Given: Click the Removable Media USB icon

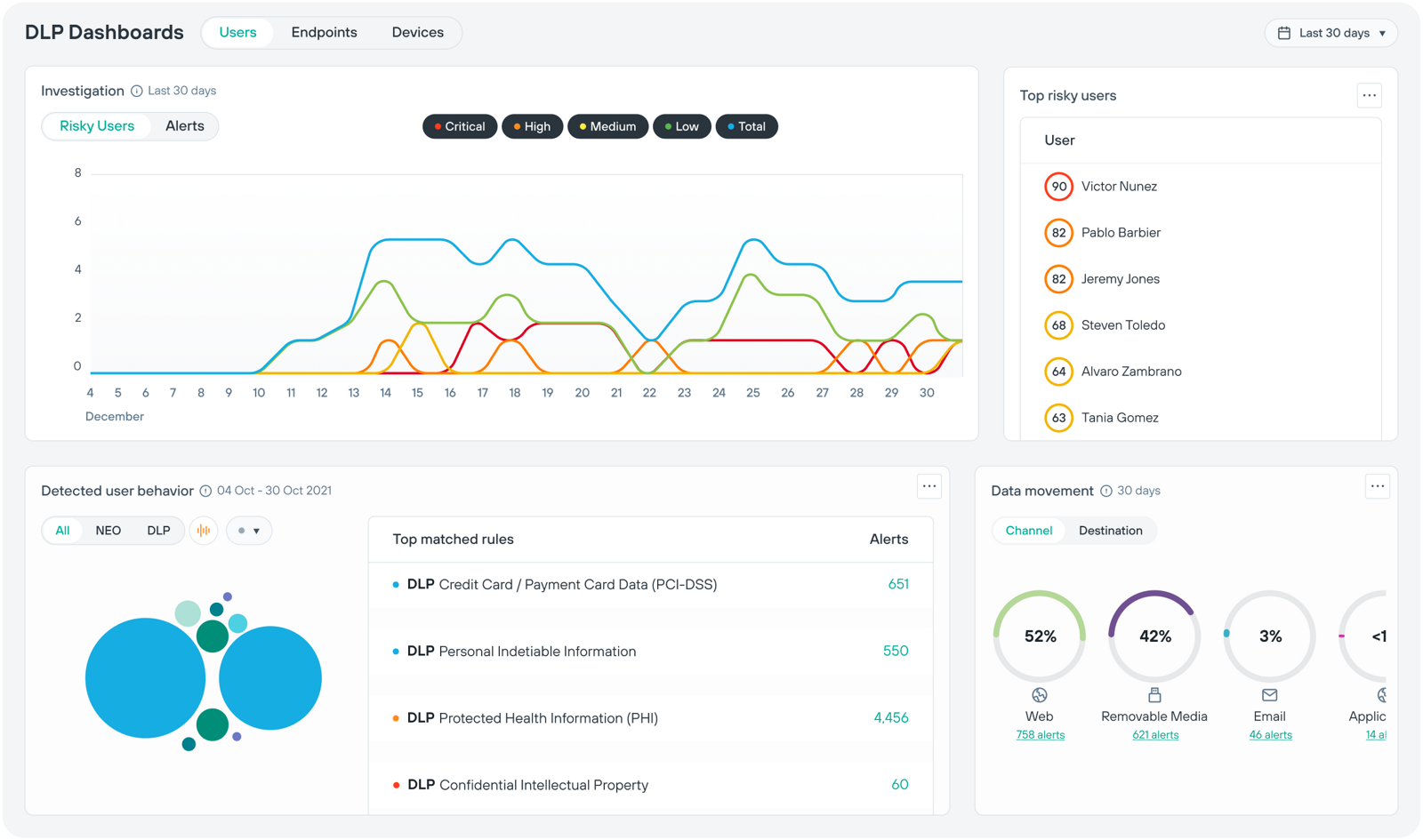Looking at the screenshot, I should pos(1154,695).
